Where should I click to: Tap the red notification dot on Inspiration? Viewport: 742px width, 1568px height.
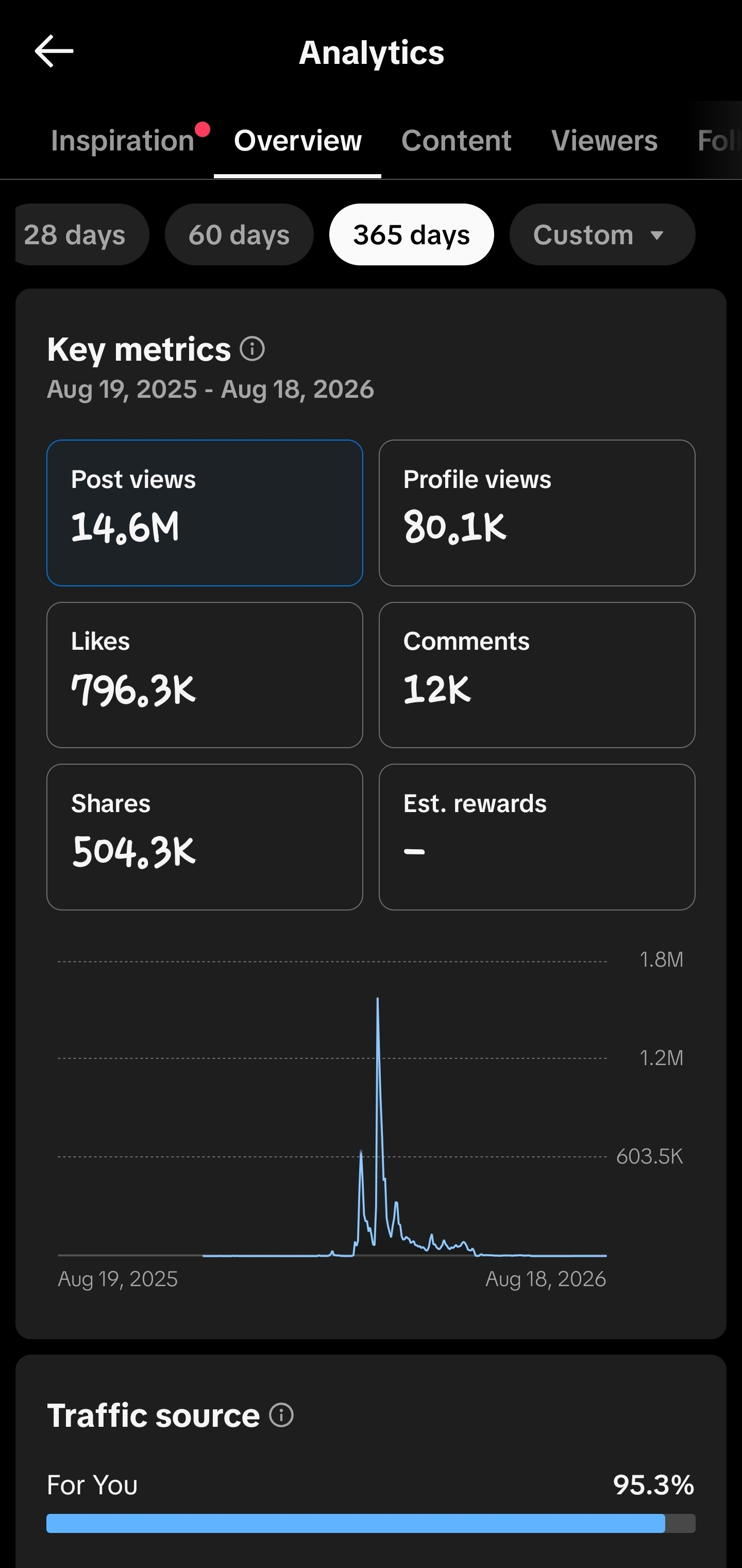point(202,129)
